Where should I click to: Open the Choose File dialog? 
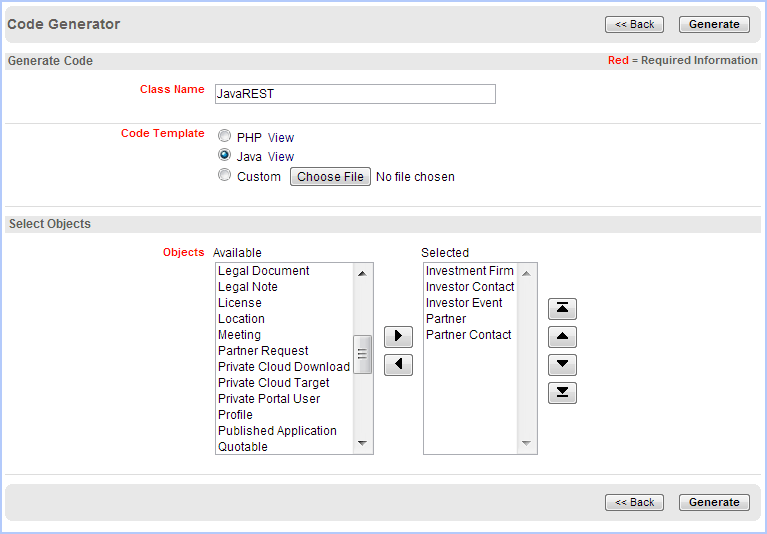click(330, 177)
